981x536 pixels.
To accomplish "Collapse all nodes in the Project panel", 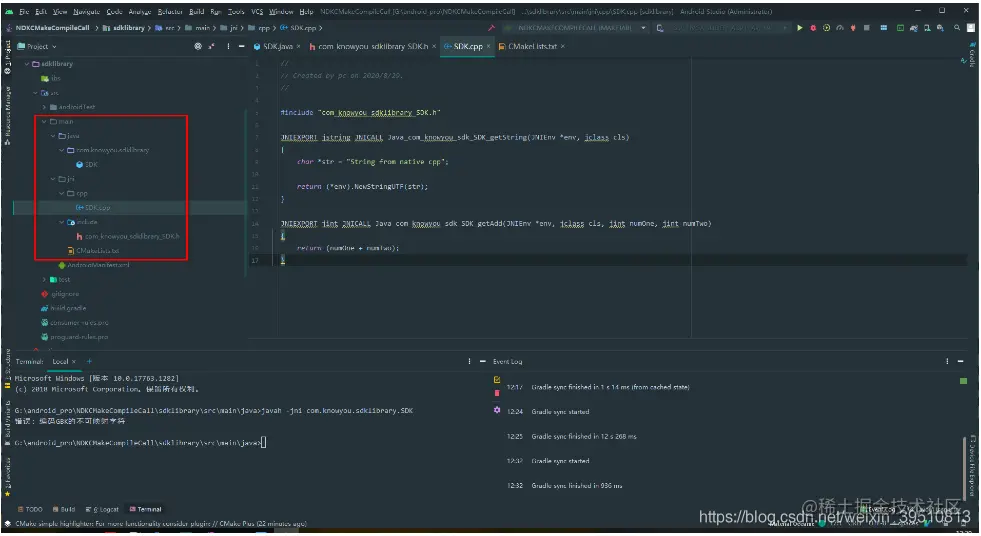I will pyautogui.click(x=211, y=46).
